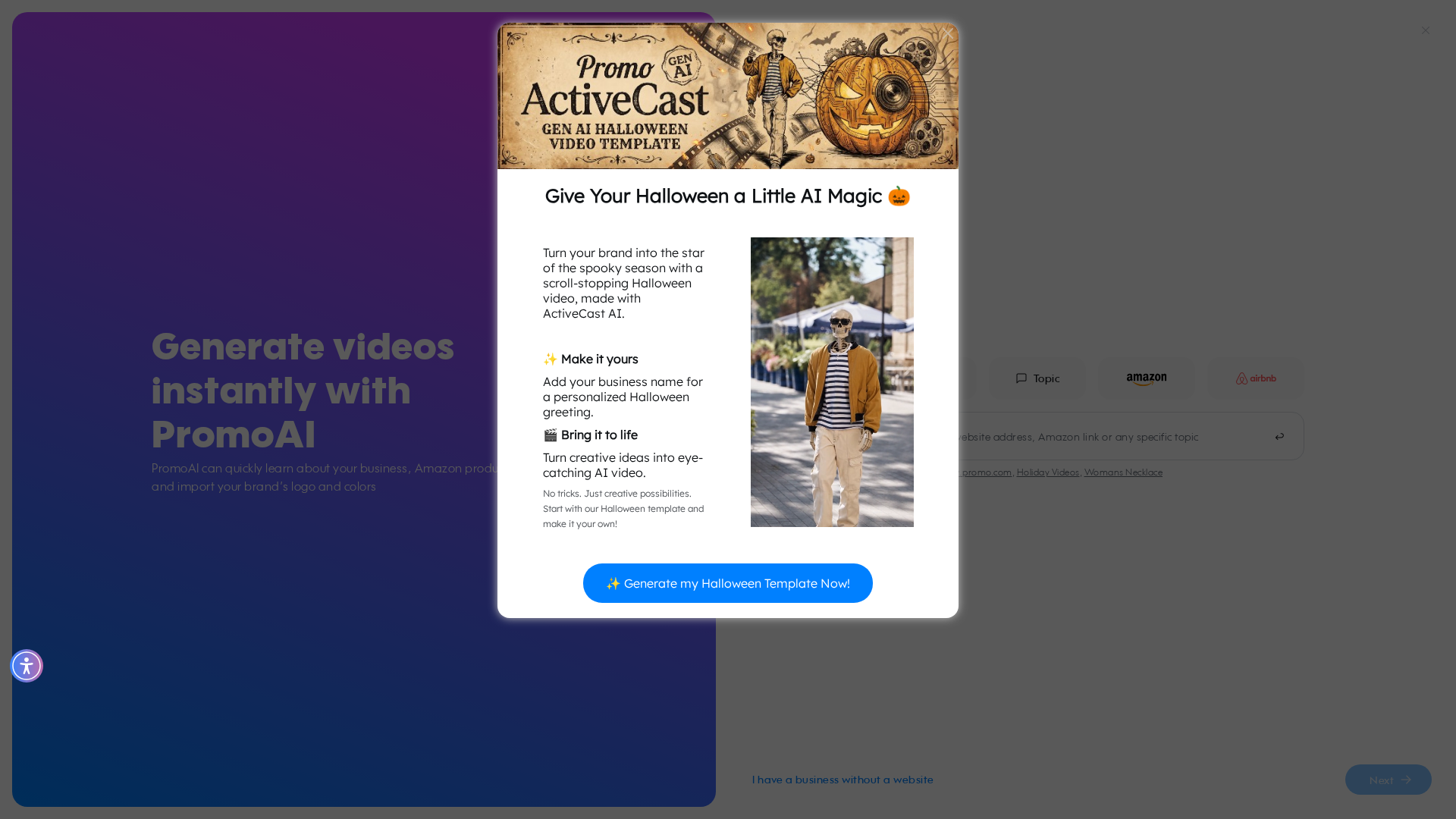Click the enter arrow in the input field
This screenshot has height=819, width=1456.
1279,437
